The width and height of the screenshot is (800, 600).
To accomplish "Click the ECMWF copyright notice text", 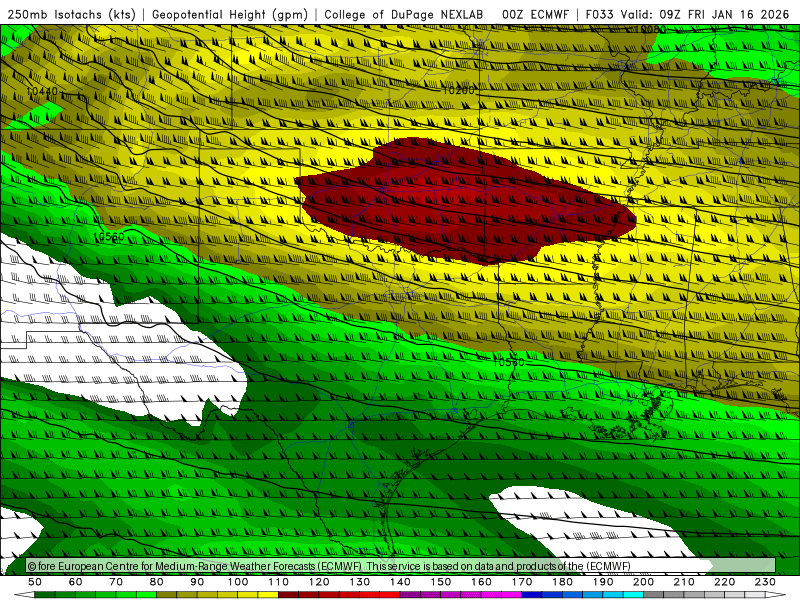I will pyautogui.click(x=329, y=566).
